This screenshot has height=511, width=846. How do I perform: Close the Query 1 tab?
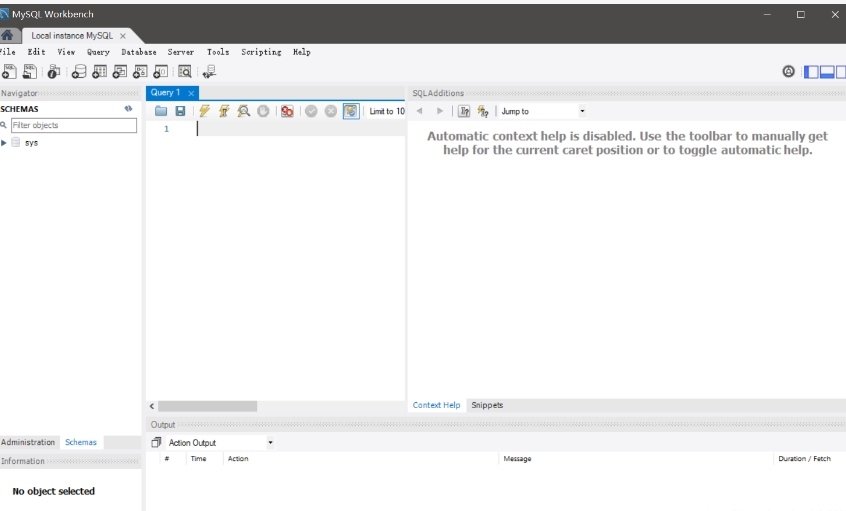pyautogui.click(x=191, y=93)
